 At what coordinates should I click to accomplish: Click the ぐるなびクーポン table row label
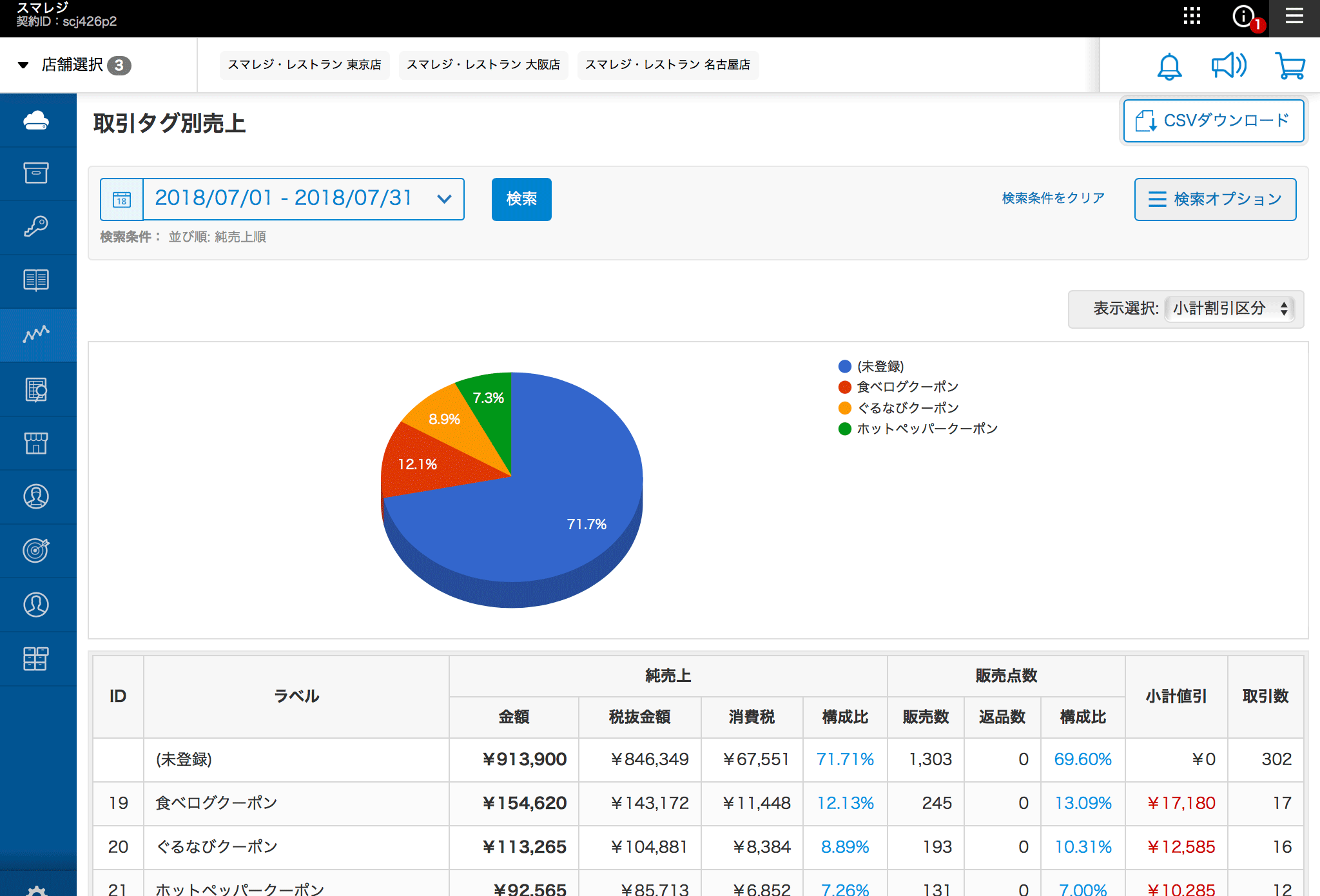click(x=217, y=847)
